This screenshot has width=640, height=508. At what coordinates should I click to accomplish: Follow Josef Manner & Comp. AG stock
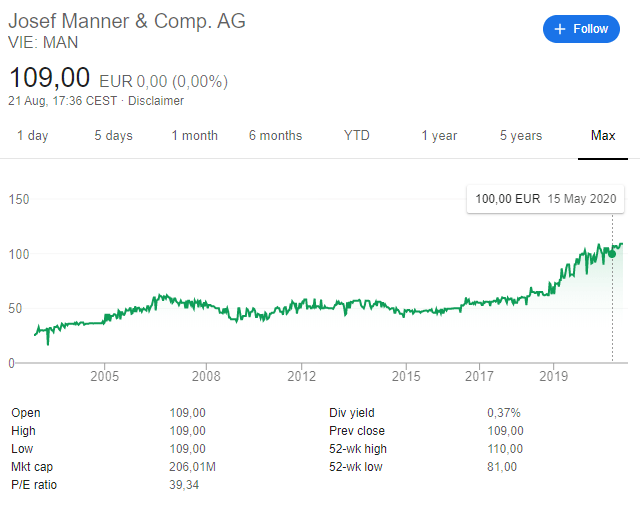(581, 29)
